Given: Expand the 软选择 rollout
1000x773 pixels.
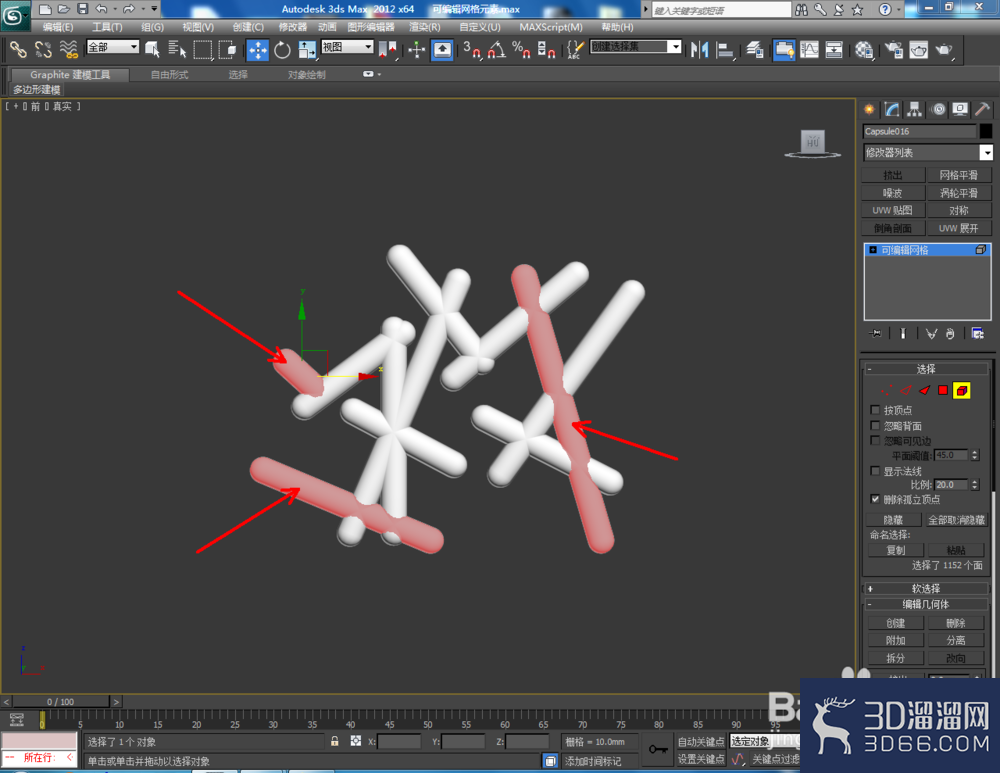Looking at the screenshot, I should pyautogui.click(x=925, y=588).
